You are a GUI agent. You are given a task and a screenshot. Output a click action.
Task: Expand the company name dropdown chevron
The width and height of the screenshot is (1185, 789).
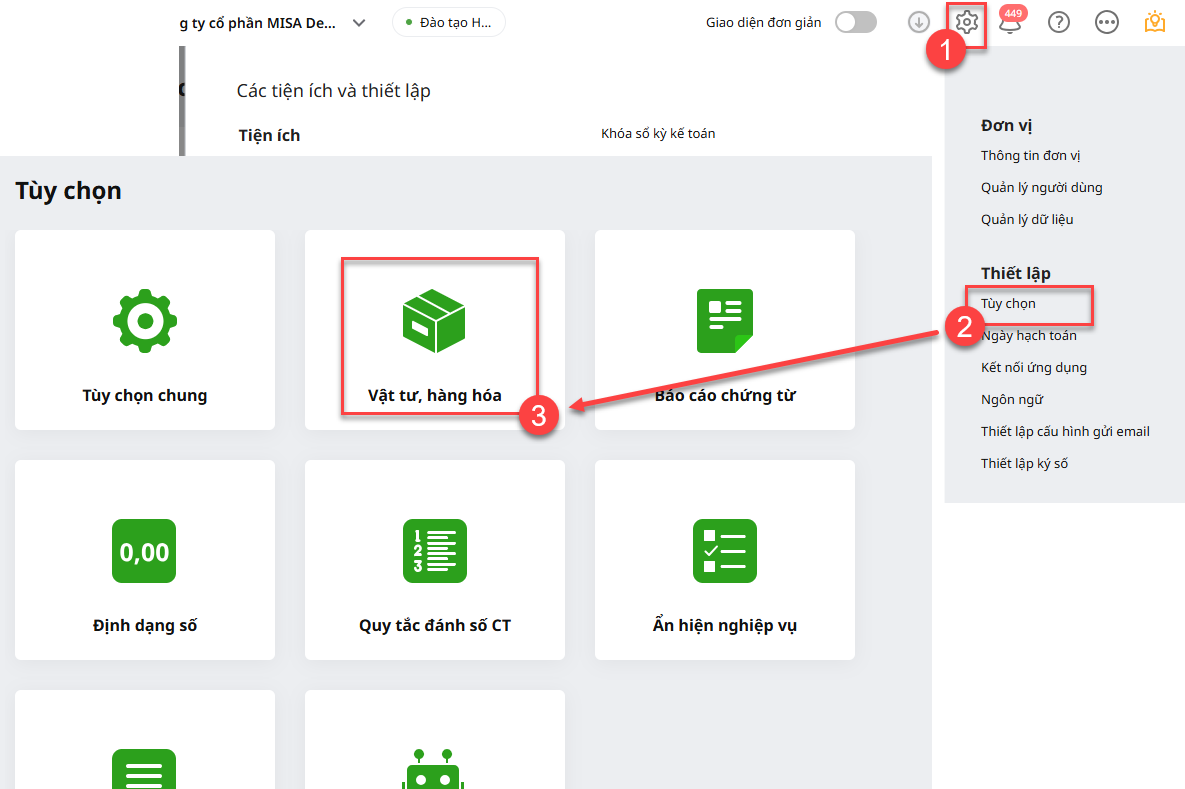[359, 23]
